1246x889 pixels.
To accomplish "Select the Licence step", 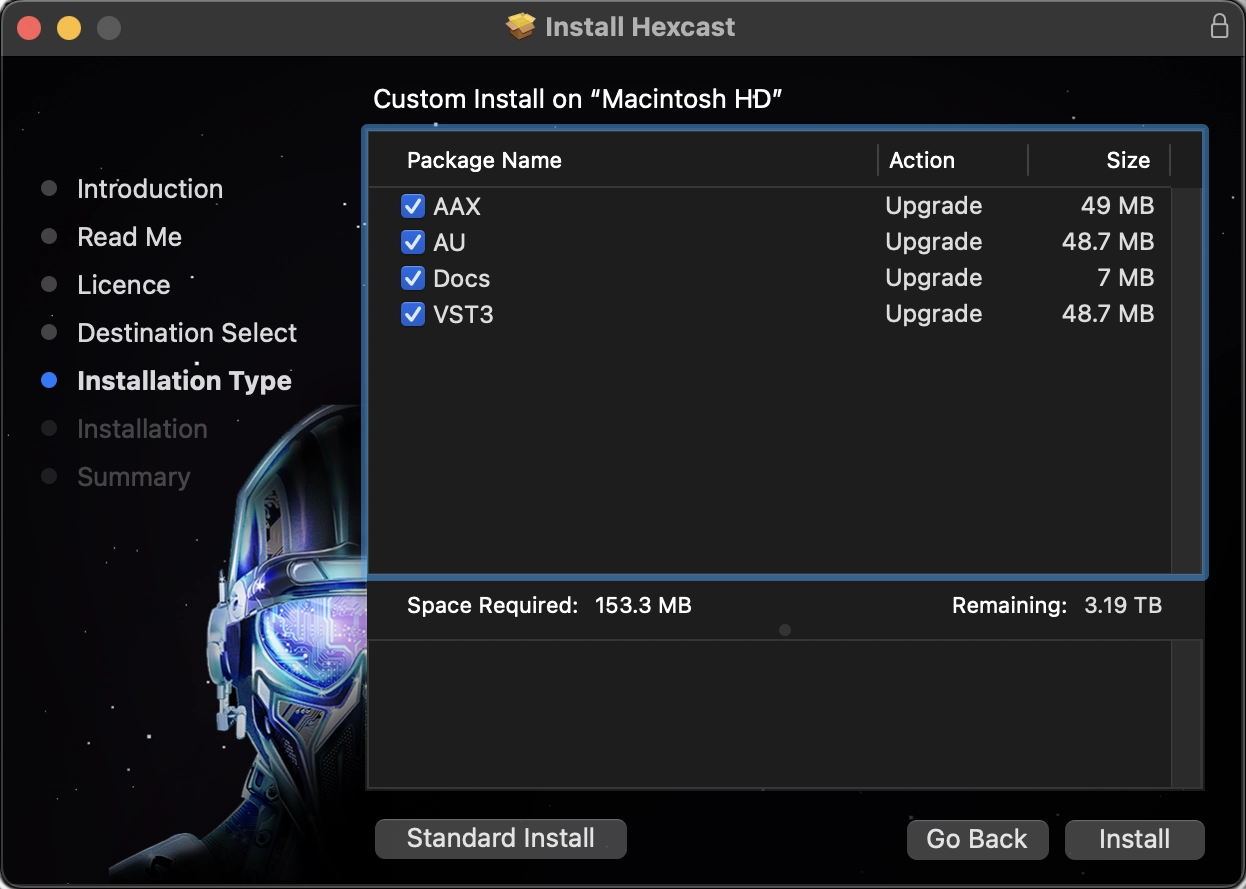I will 123,285.
